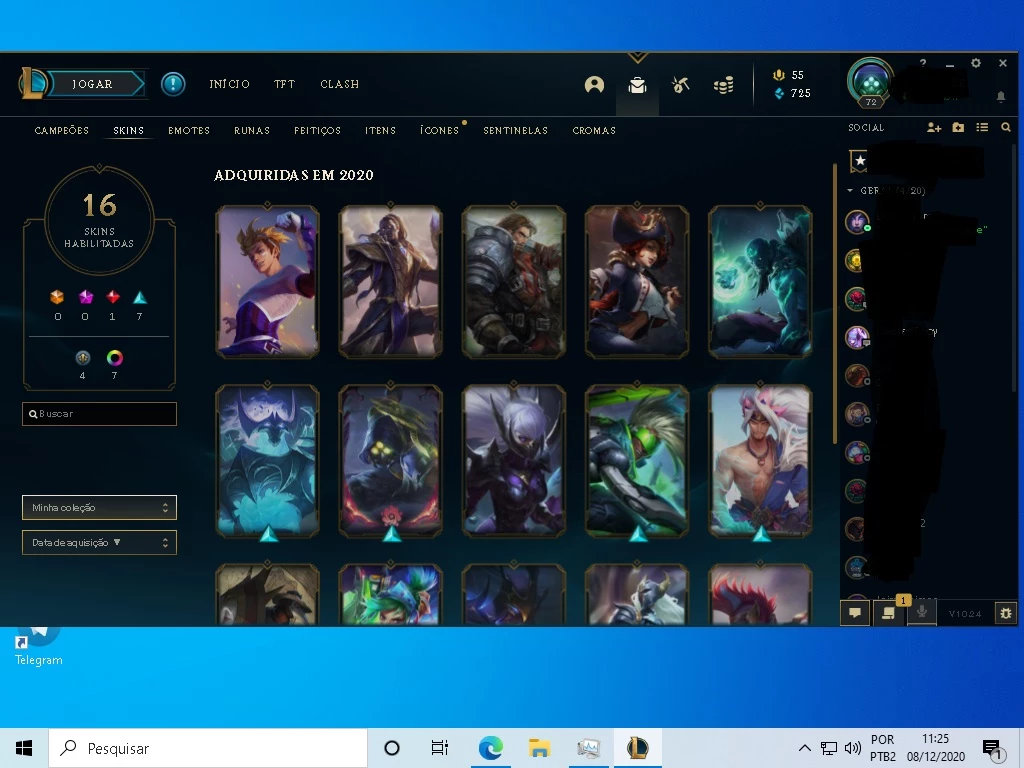Click the legacy emblem icon above 4
This screenshot has width=1024, height=768.
point(82,358)
